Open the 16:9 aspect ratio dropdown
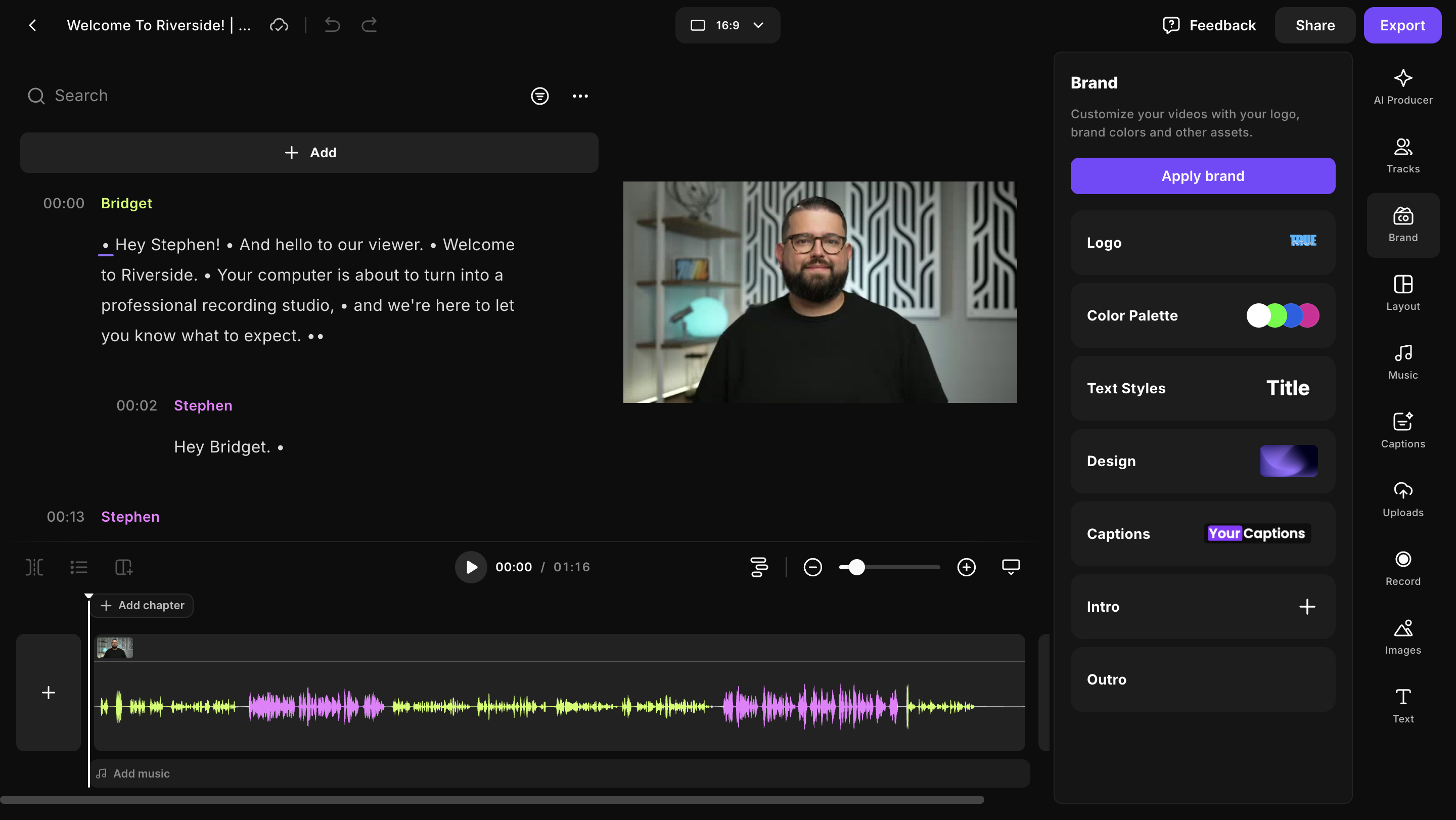Screen dimensions: 1456x820 coord(727,25)
